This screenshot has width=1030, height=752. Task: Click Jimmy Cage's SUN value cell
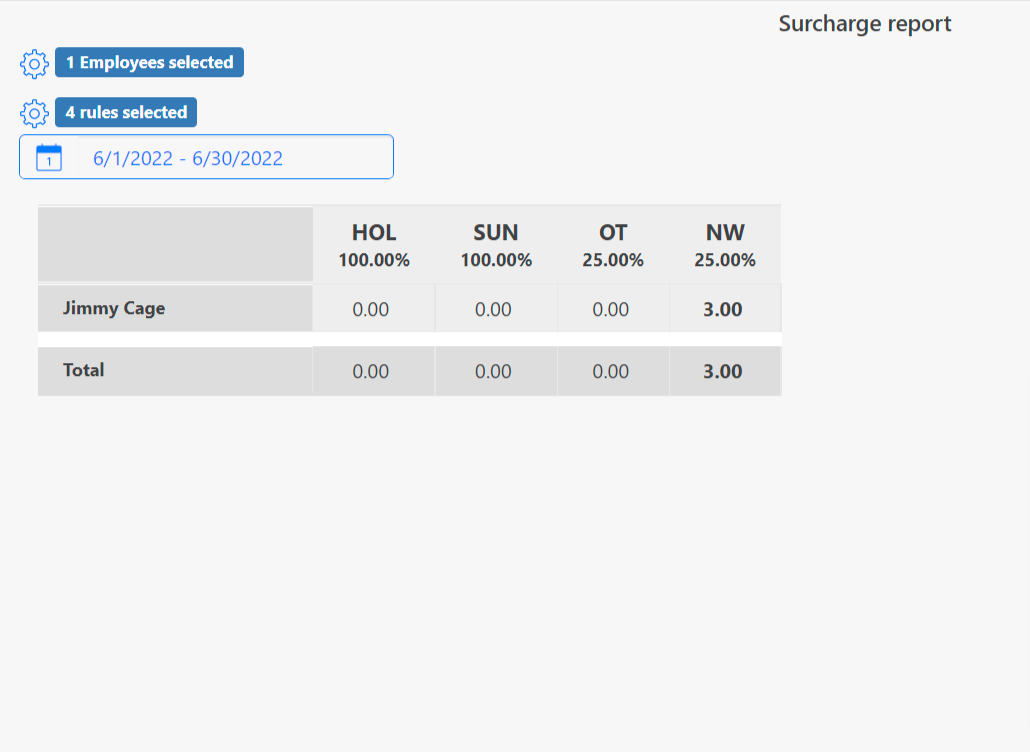(x=493, y=310)
